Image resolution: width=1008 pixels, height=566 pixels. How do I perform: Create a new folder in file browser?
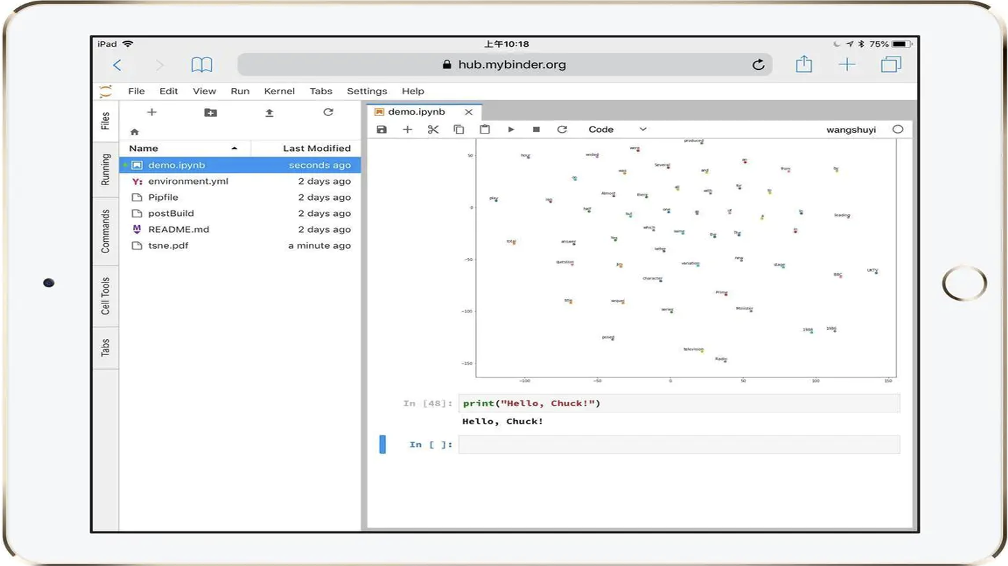tap(210, 113)
